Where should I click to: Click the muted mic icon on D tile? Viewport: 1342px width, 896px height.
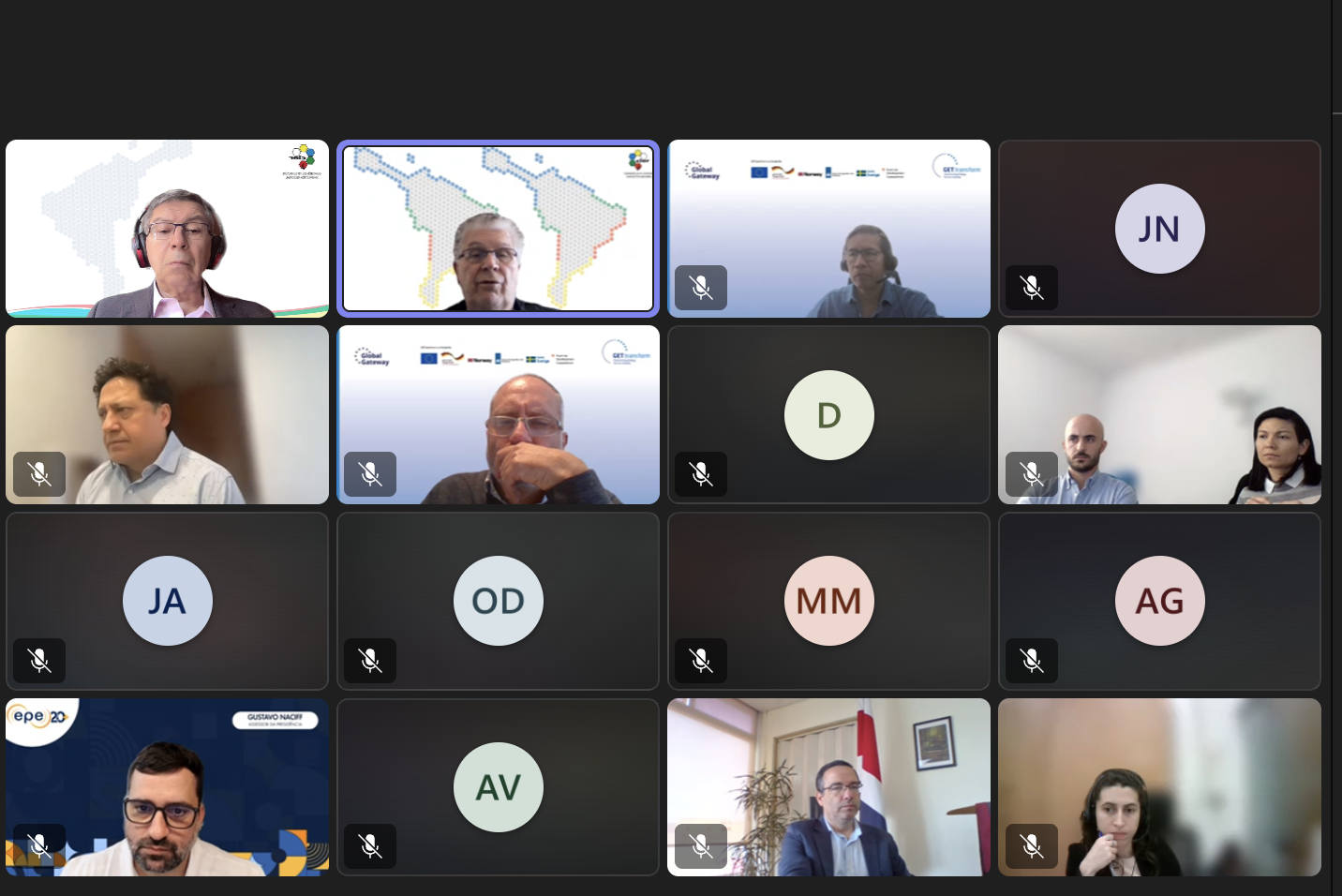pos(701,474)
